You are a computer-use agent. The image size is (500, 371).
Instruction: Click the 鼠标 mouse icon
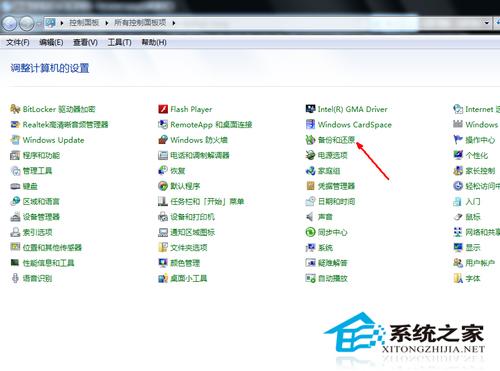[x=458, y=217]
